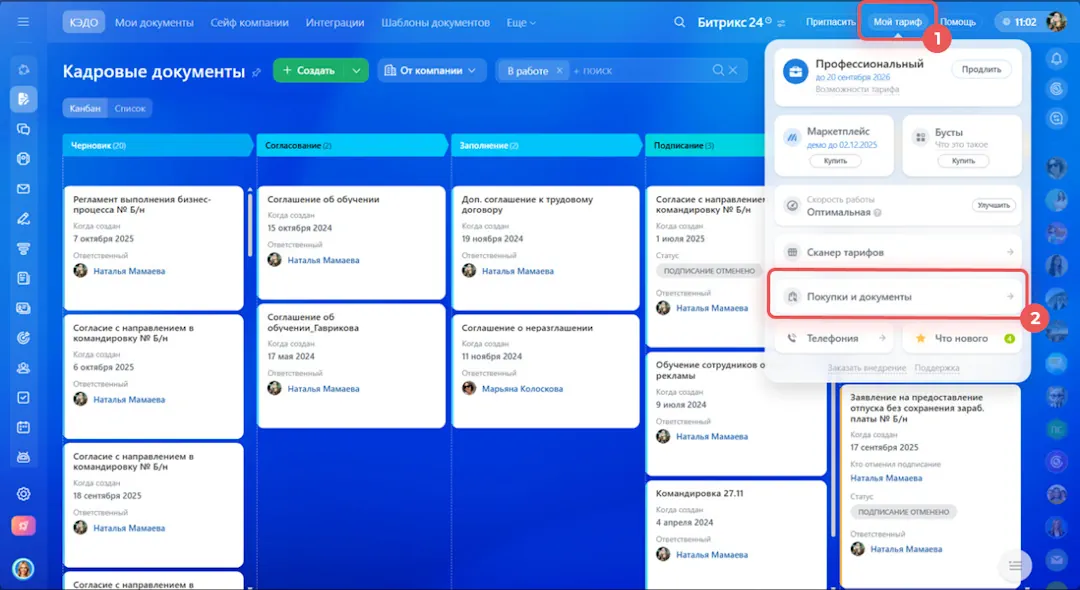Switch view to Список
The height and width of the screenshot is (590, 1080).
(x=130, y=108)
